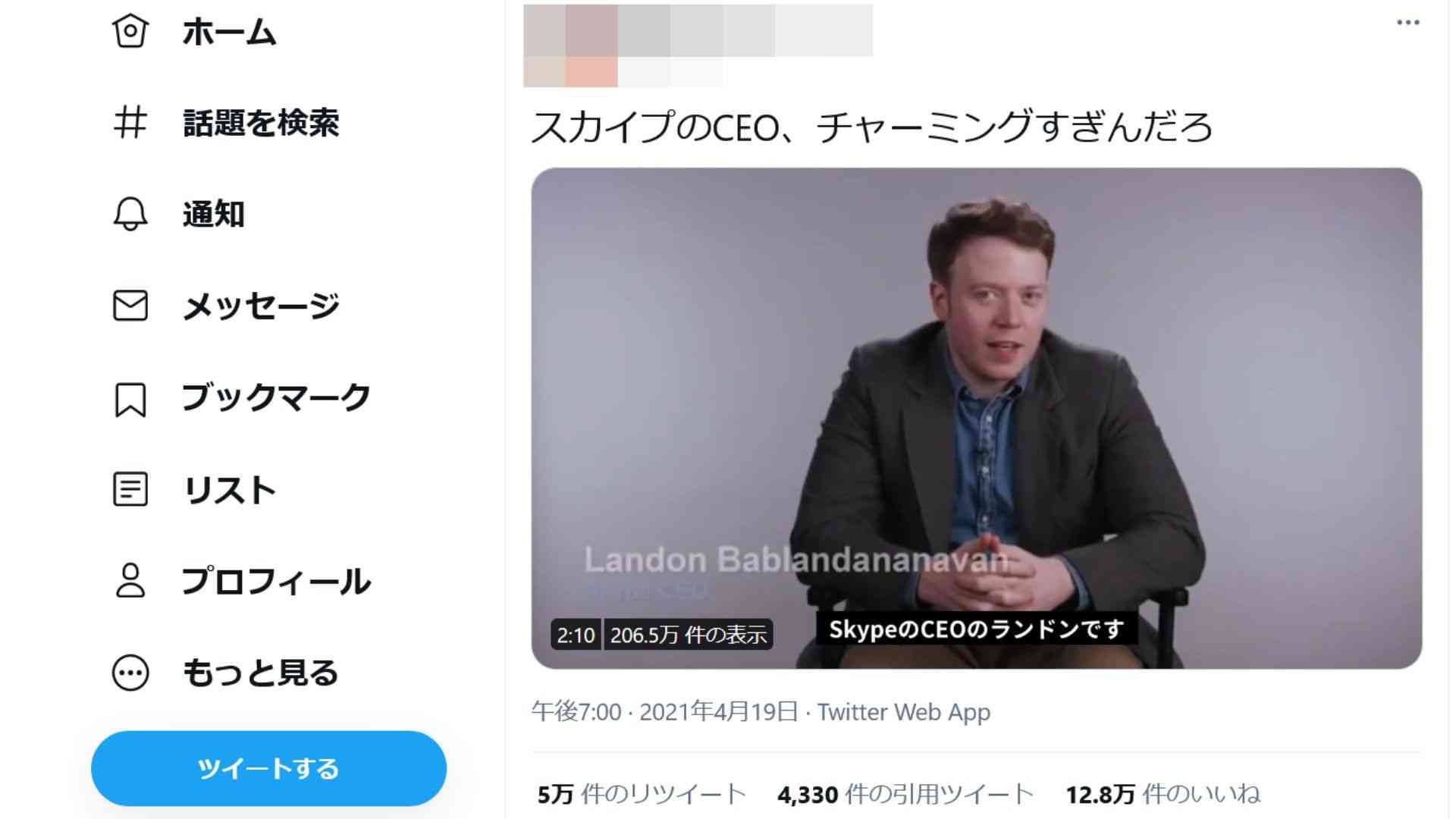Open the 5万 件のリツイート list
1456x819 pixels.
click(x=642, y=794)
